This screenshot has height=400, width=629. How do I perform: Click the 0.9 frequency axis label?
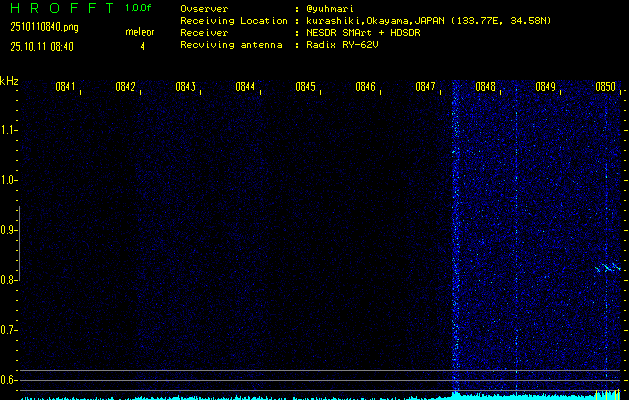[x=7, y=230]
